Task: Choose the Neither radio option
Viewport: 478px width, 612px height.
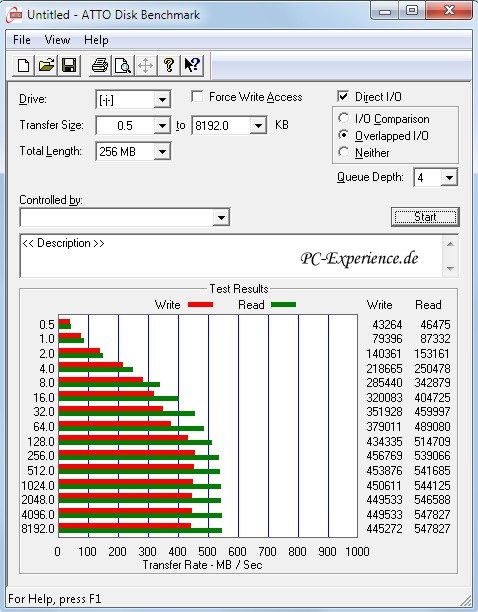Action: tap(344, 152)
